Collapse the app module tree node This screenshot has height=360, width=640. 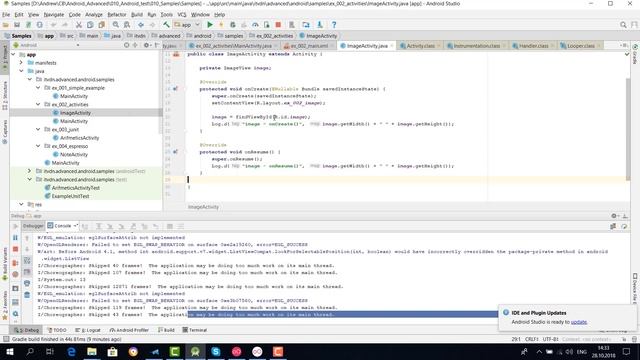tap(13, 54)
